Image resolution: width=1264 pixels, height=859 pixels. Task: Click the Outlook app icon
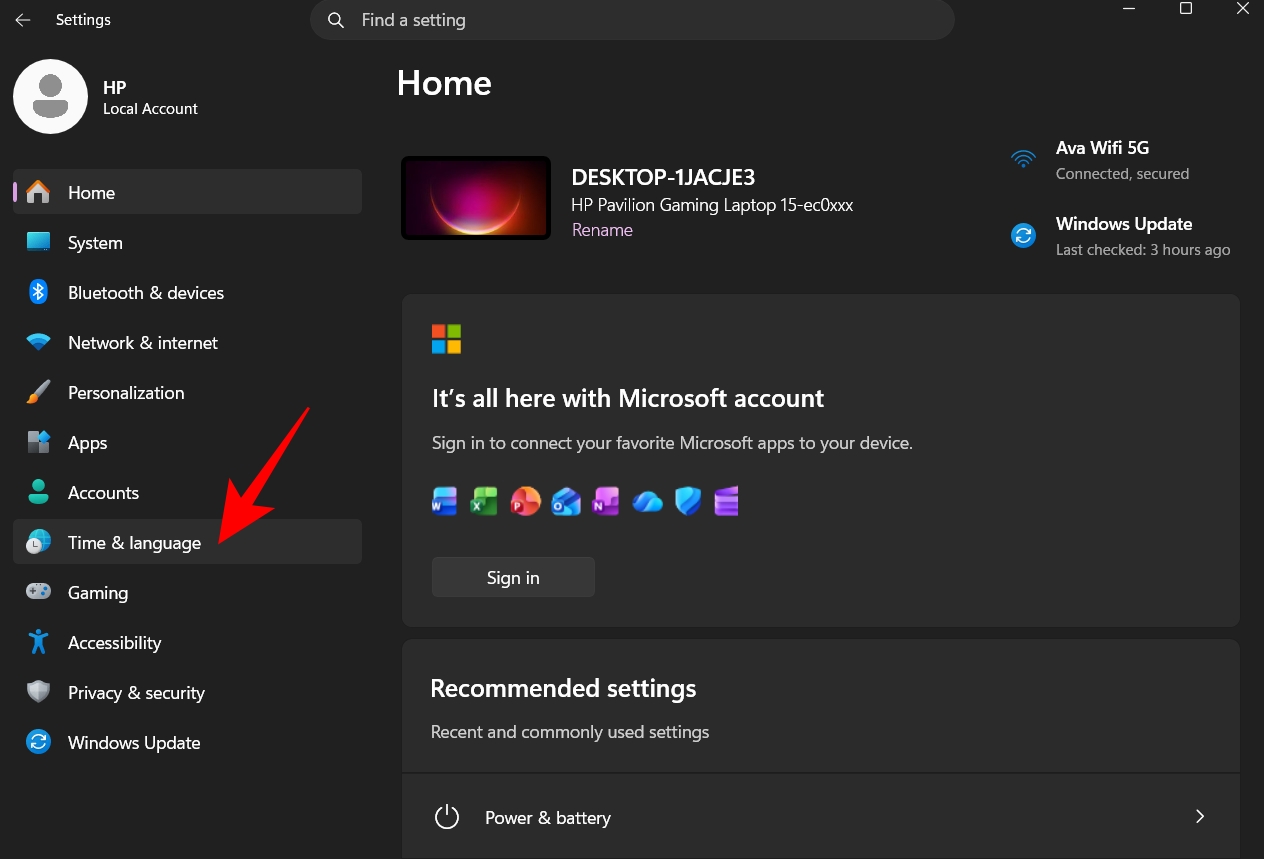coord(566,501)
